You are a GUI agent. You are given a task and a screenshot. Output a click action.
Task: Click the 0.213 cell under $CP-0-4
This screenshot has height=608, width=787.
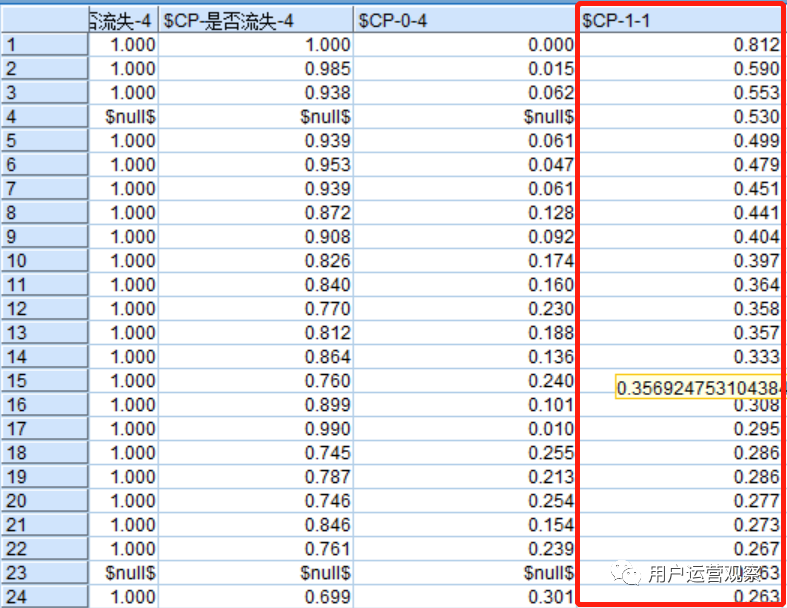click(x=465, y=477)
